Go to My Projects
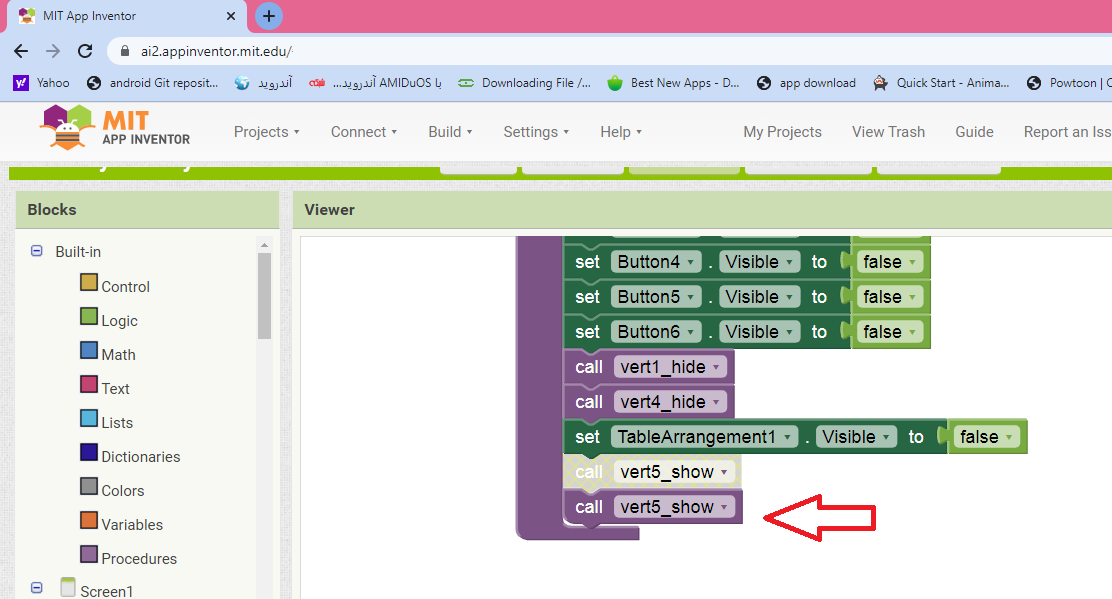The height and width of the screenshot is (599, 1112). (782, 132)
